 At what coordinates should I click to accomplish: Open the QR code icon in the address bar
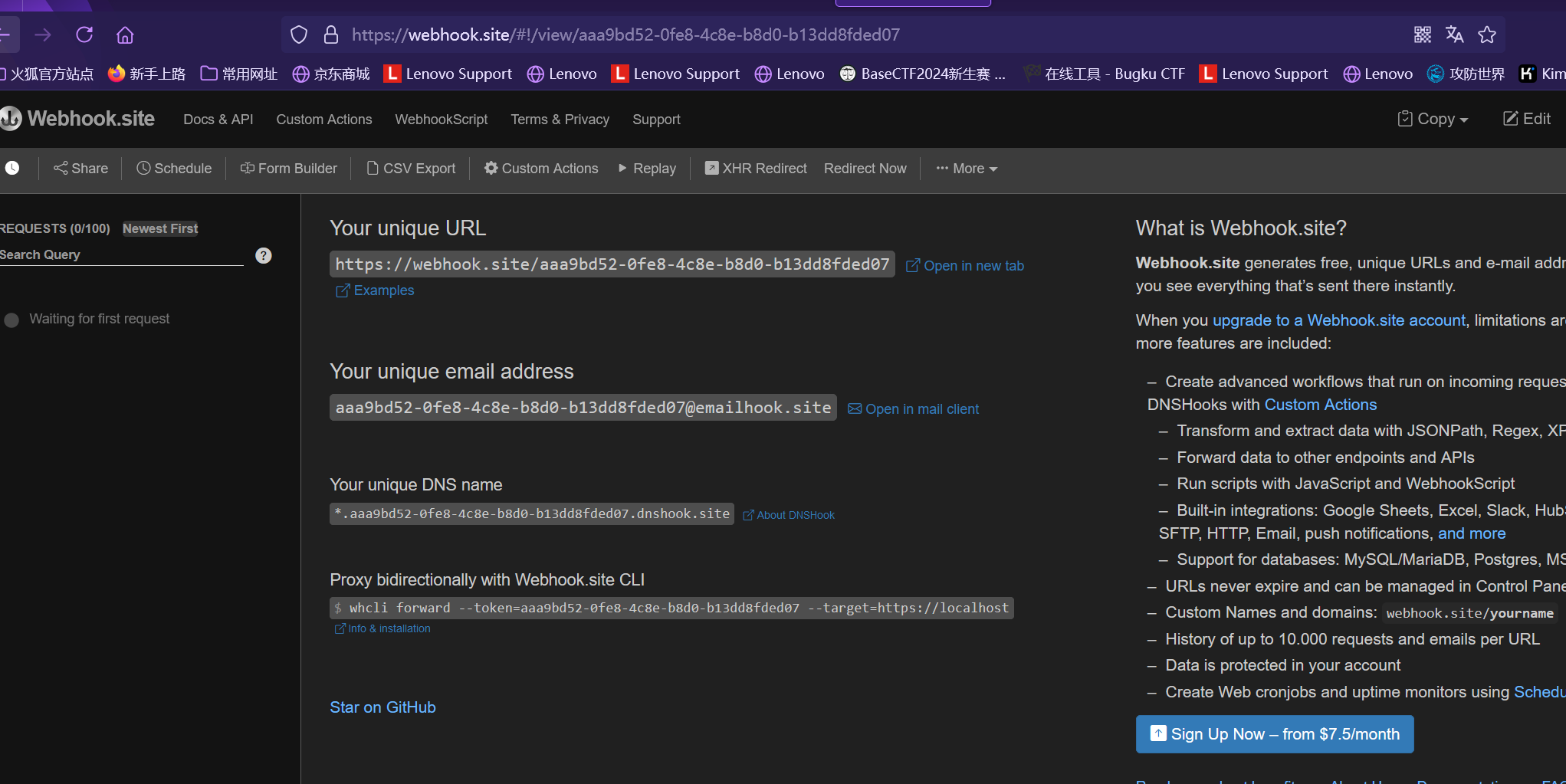point(1423,34)
